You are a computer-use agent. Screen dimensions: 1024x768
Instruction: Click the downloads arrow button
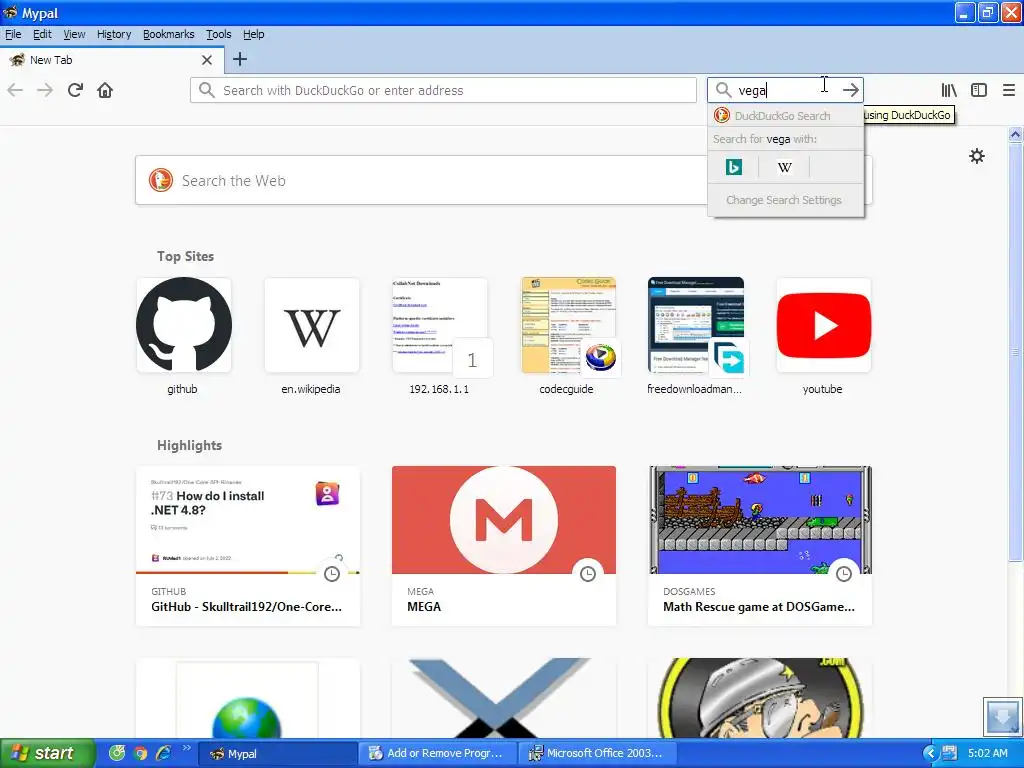(1002, 716)
